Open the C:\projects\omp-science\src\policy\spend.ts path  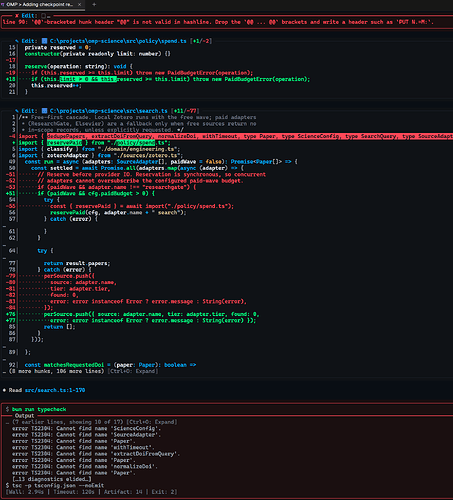tap(118, 41)
